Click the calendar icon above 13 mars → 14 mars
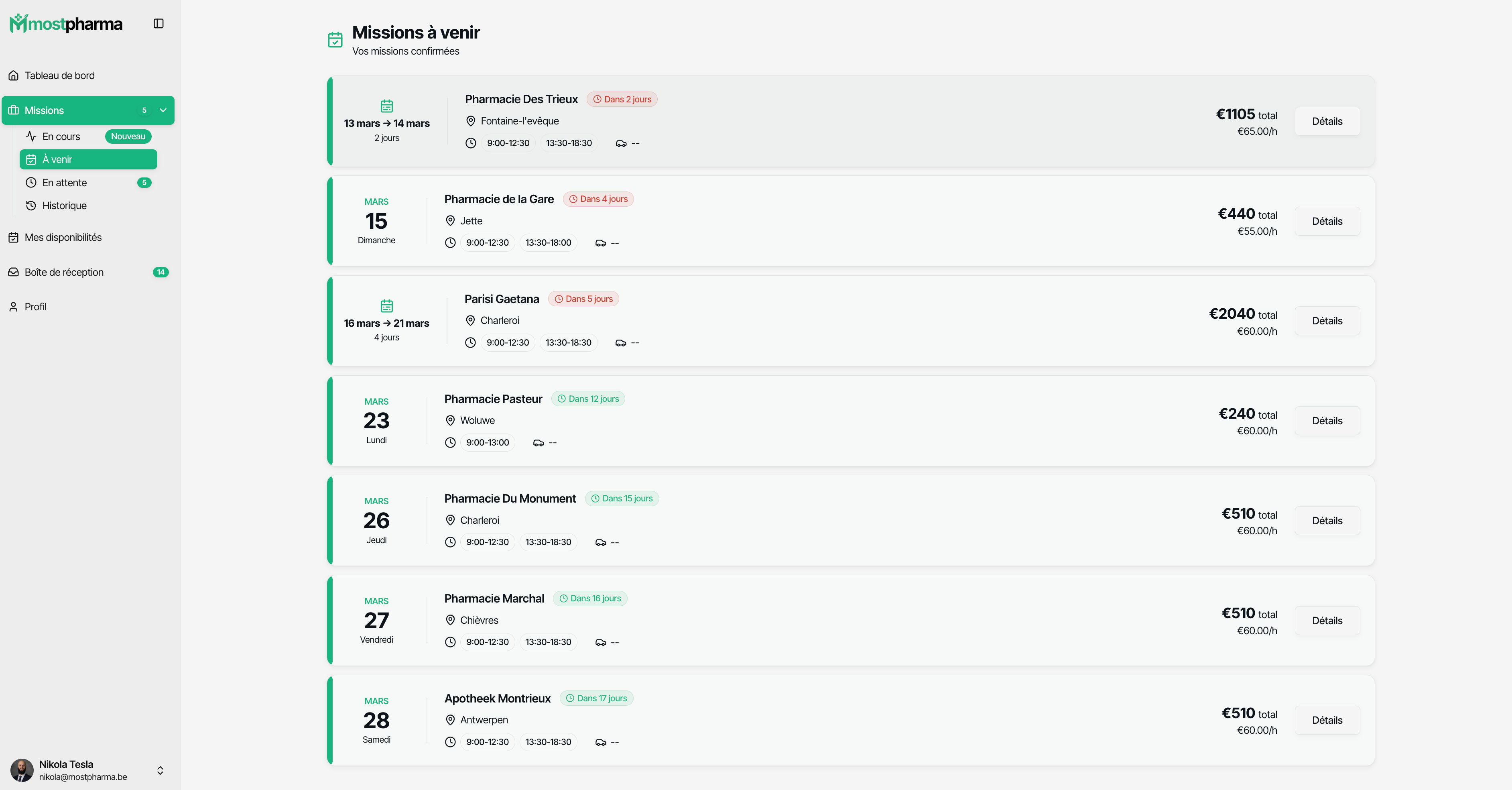 (x=387, y=106)
